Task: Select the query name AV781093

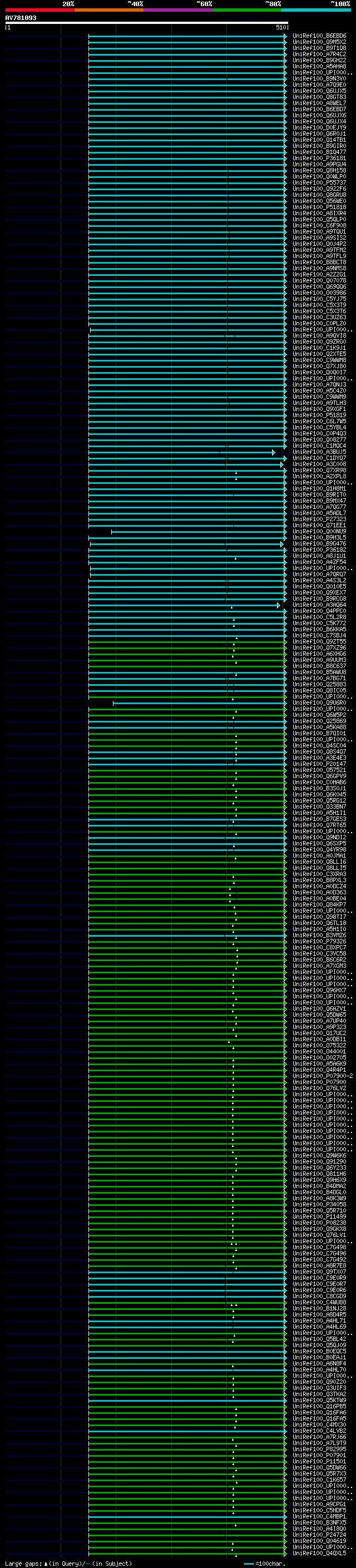Action: pos(21,18)
